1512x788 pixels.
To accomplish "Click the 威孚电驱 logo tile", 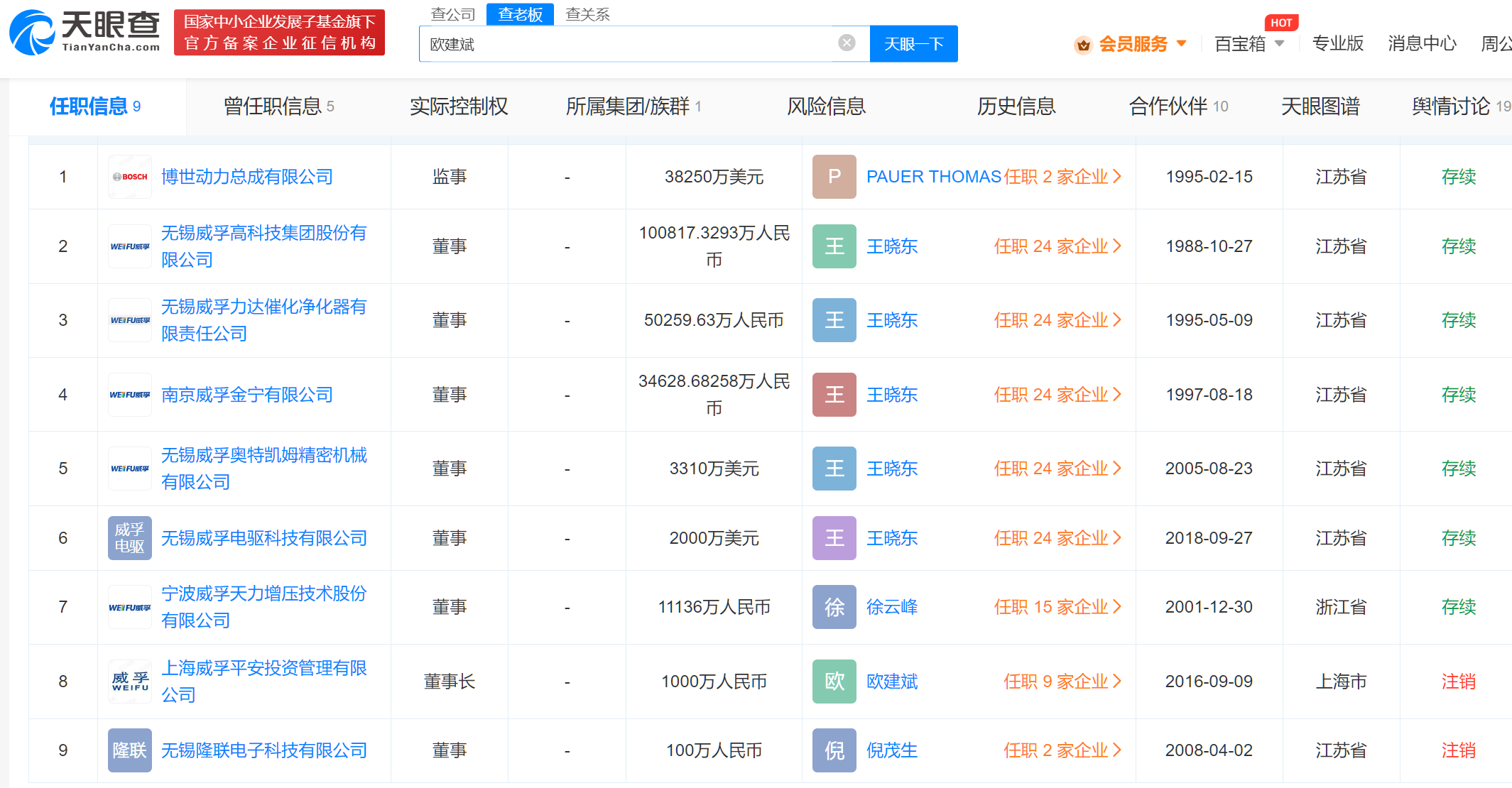I will tap(130, 538).
